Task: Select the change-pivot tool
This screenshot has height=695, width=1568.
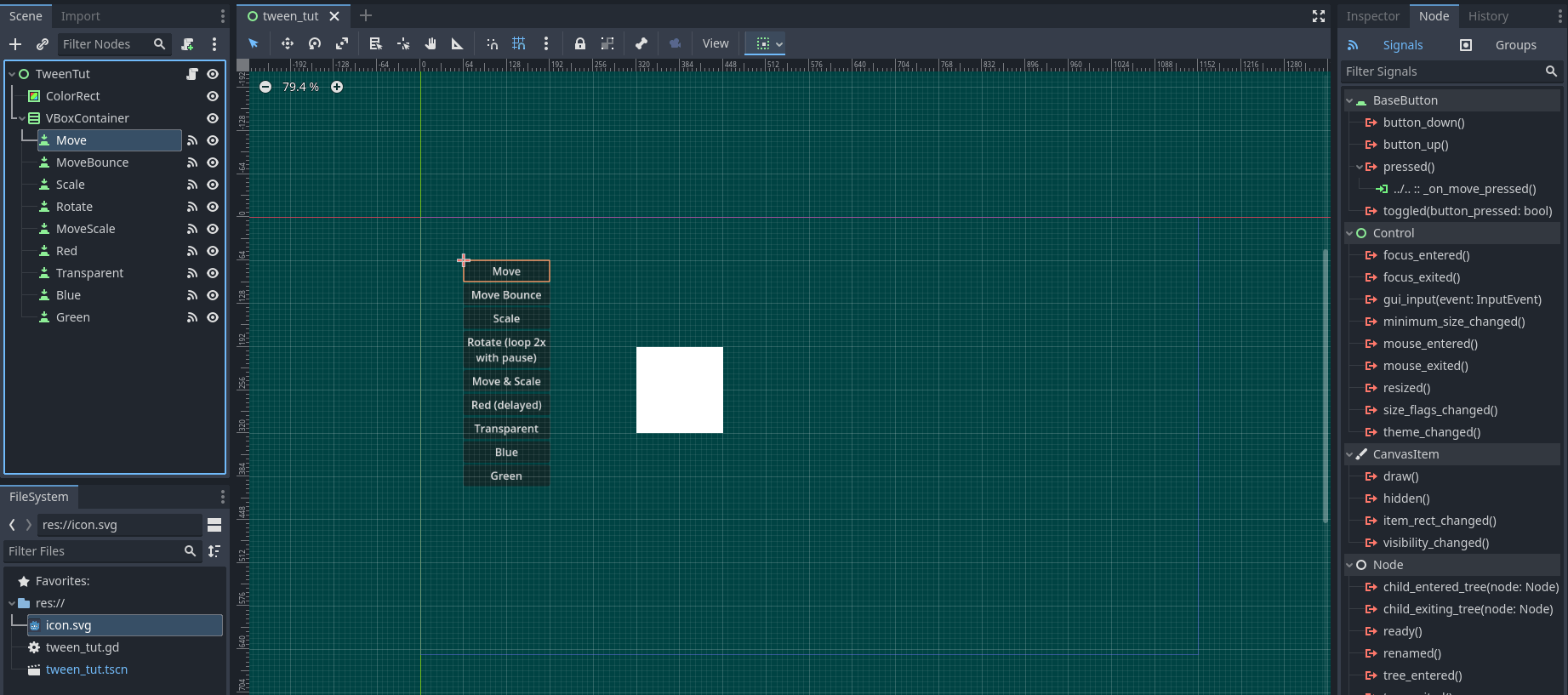Action: pos(403,43)
